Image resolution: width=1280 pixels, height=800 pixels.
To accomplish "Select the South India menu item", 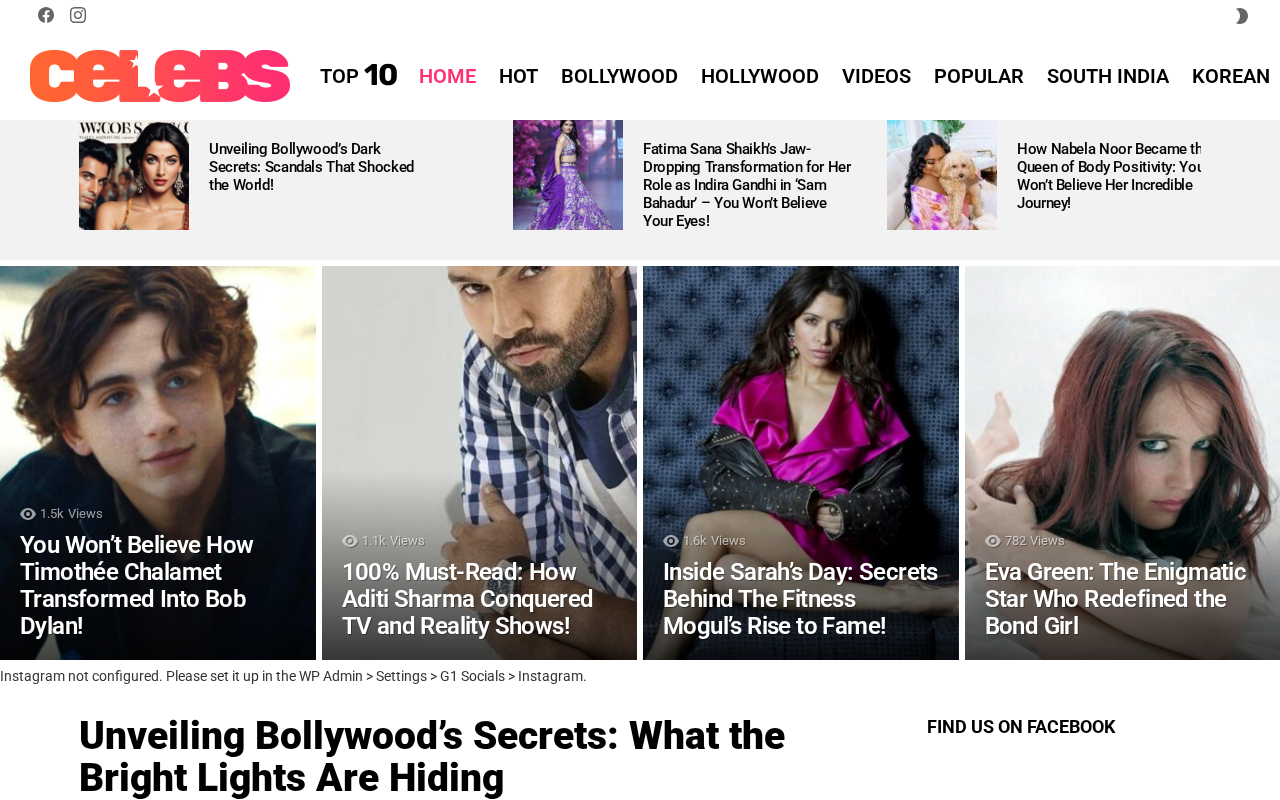I will [1108, 76].
